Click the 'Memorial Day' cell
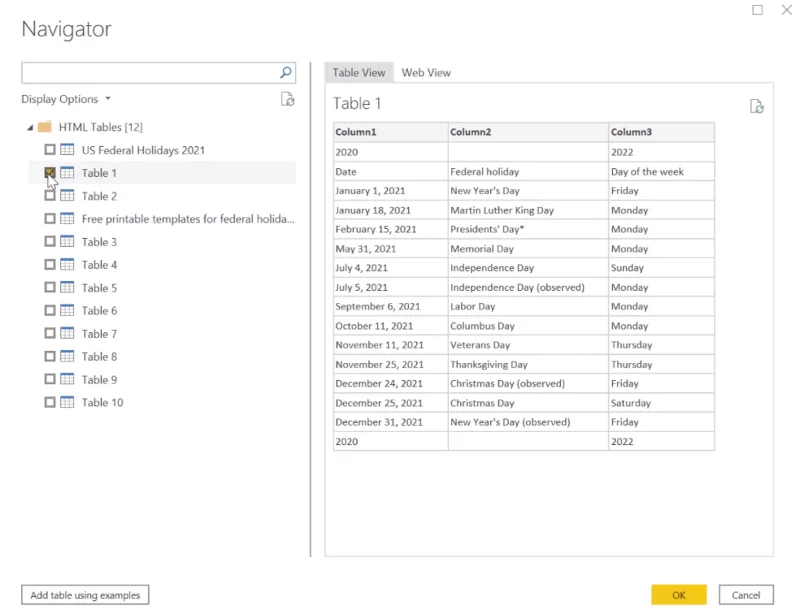The width and height of the screenshot is (800, 614). [x=528, y=249]
